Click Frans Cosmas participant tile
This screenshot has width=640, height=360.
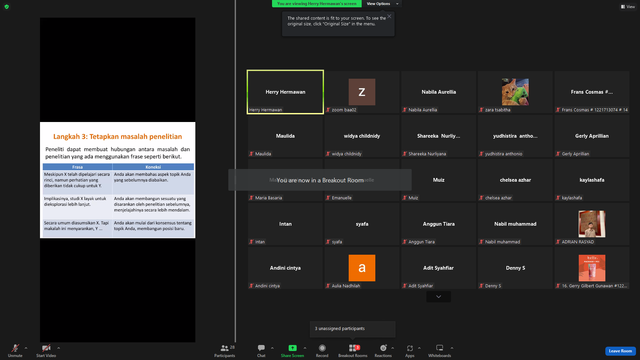[x=591, y=92]
